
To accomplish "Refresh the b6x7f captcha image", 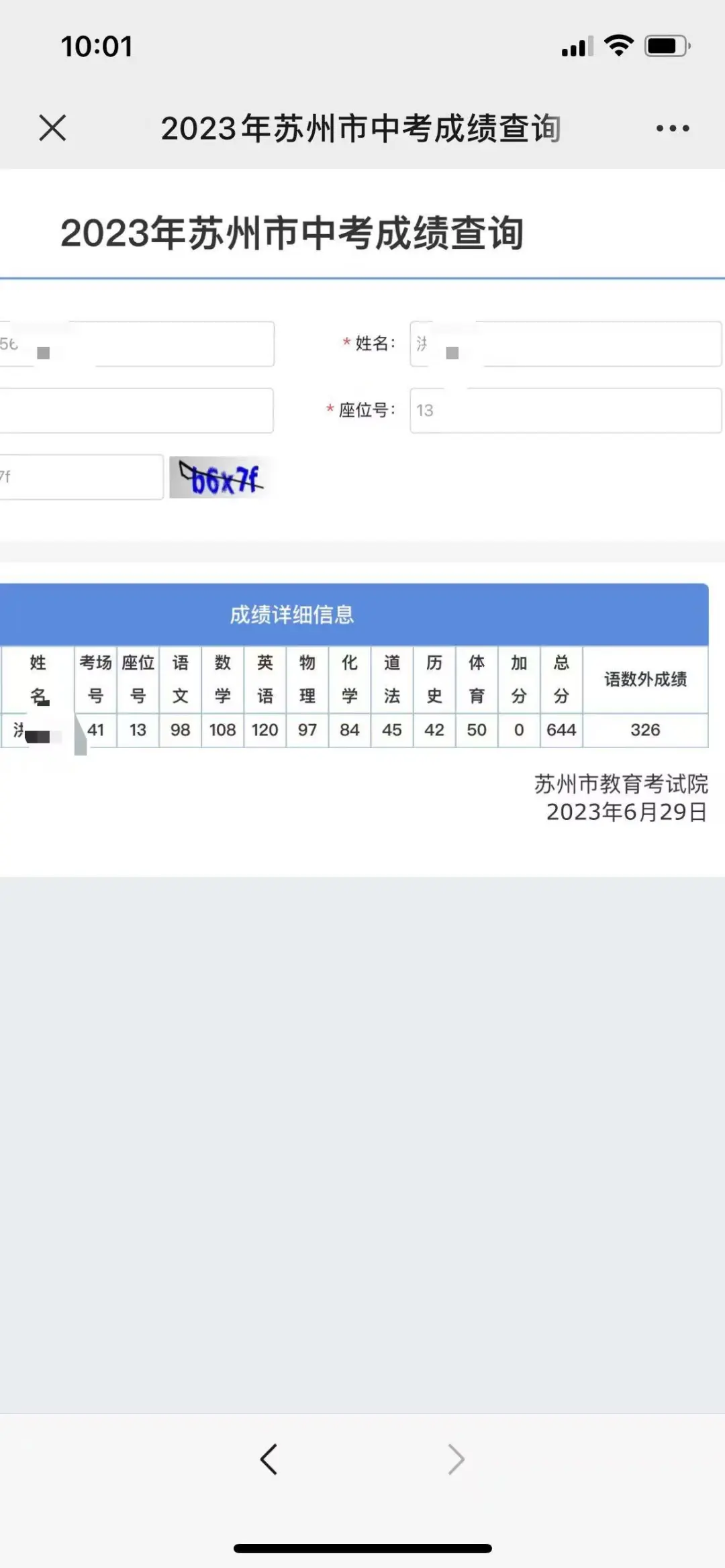I will click(x=222, y=477).
